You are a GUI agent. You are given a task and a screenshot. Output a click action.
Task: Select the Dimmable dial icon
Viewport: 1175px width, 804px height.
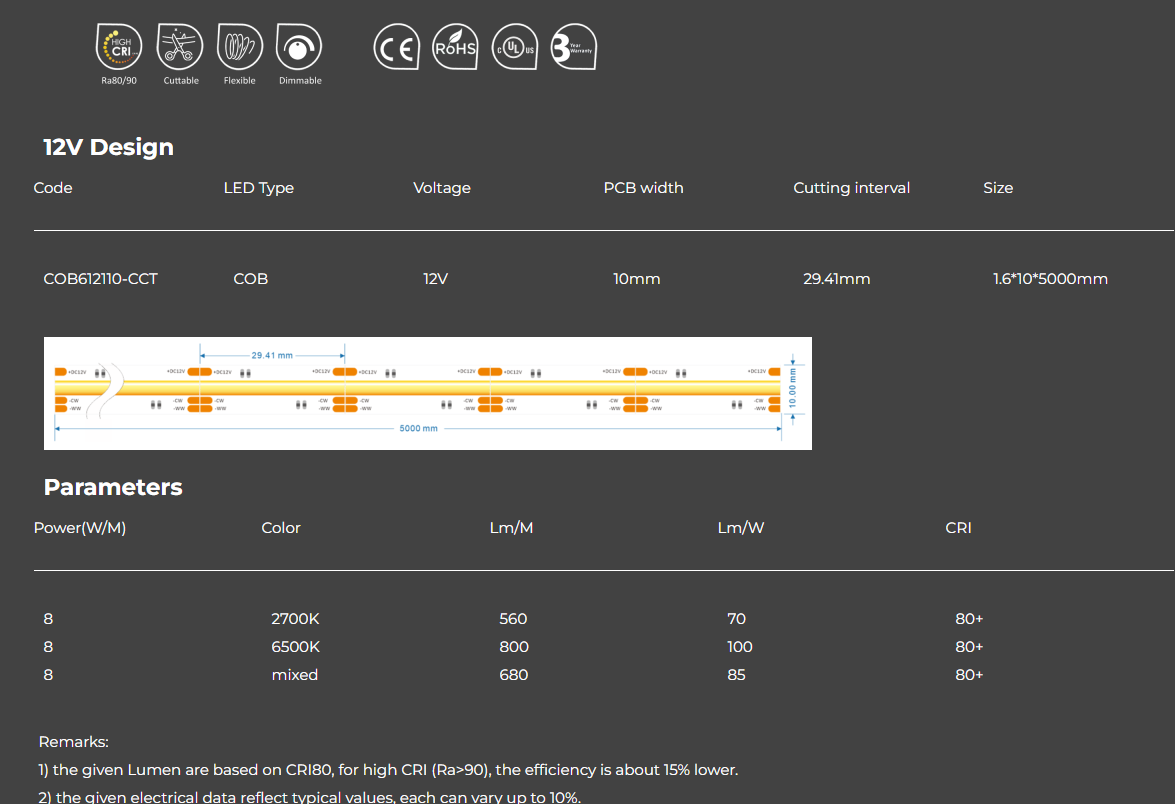click(299, 47)
